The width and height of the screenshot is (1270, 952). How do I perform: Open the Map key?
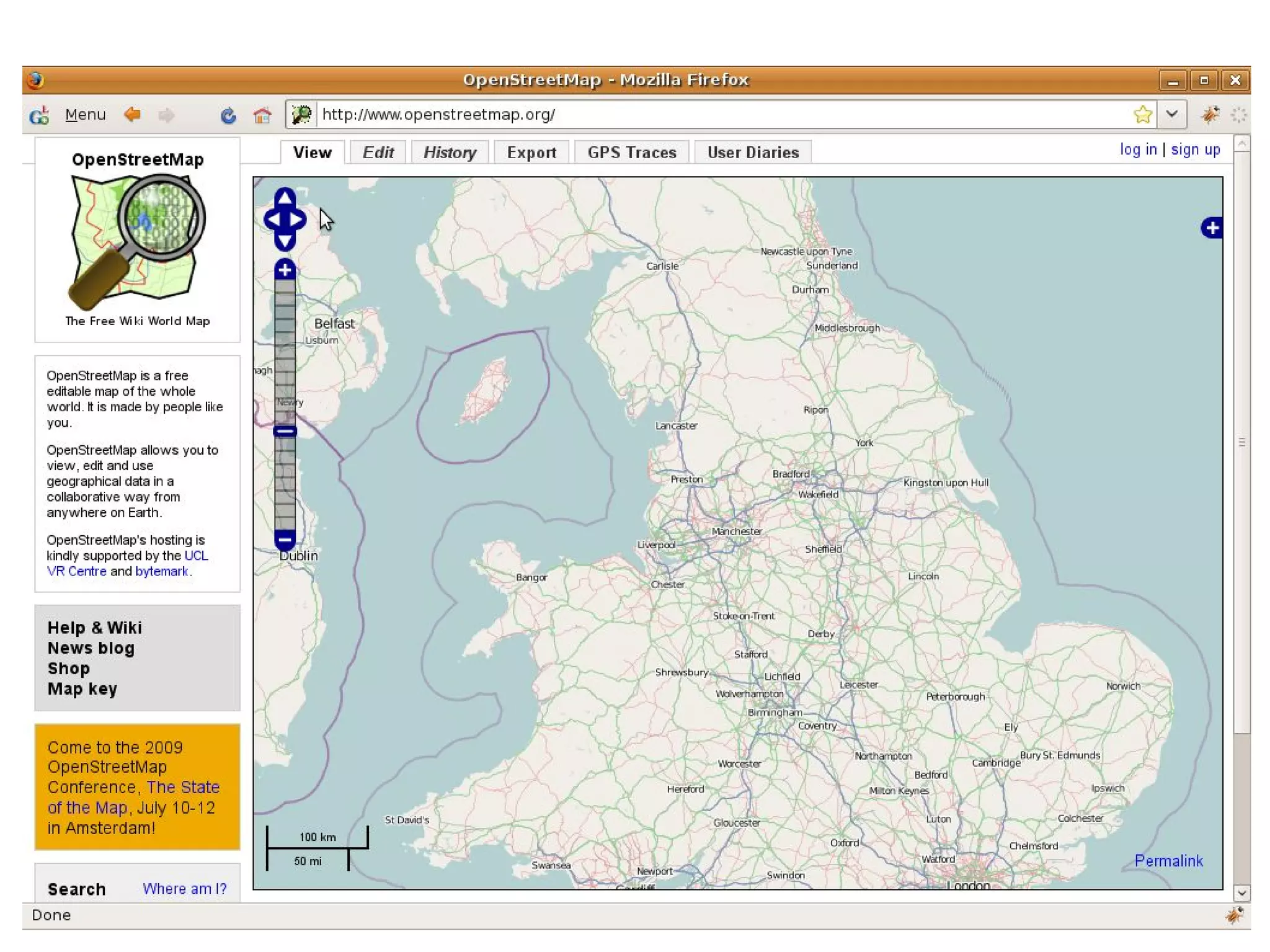click(x=82, y=689)
